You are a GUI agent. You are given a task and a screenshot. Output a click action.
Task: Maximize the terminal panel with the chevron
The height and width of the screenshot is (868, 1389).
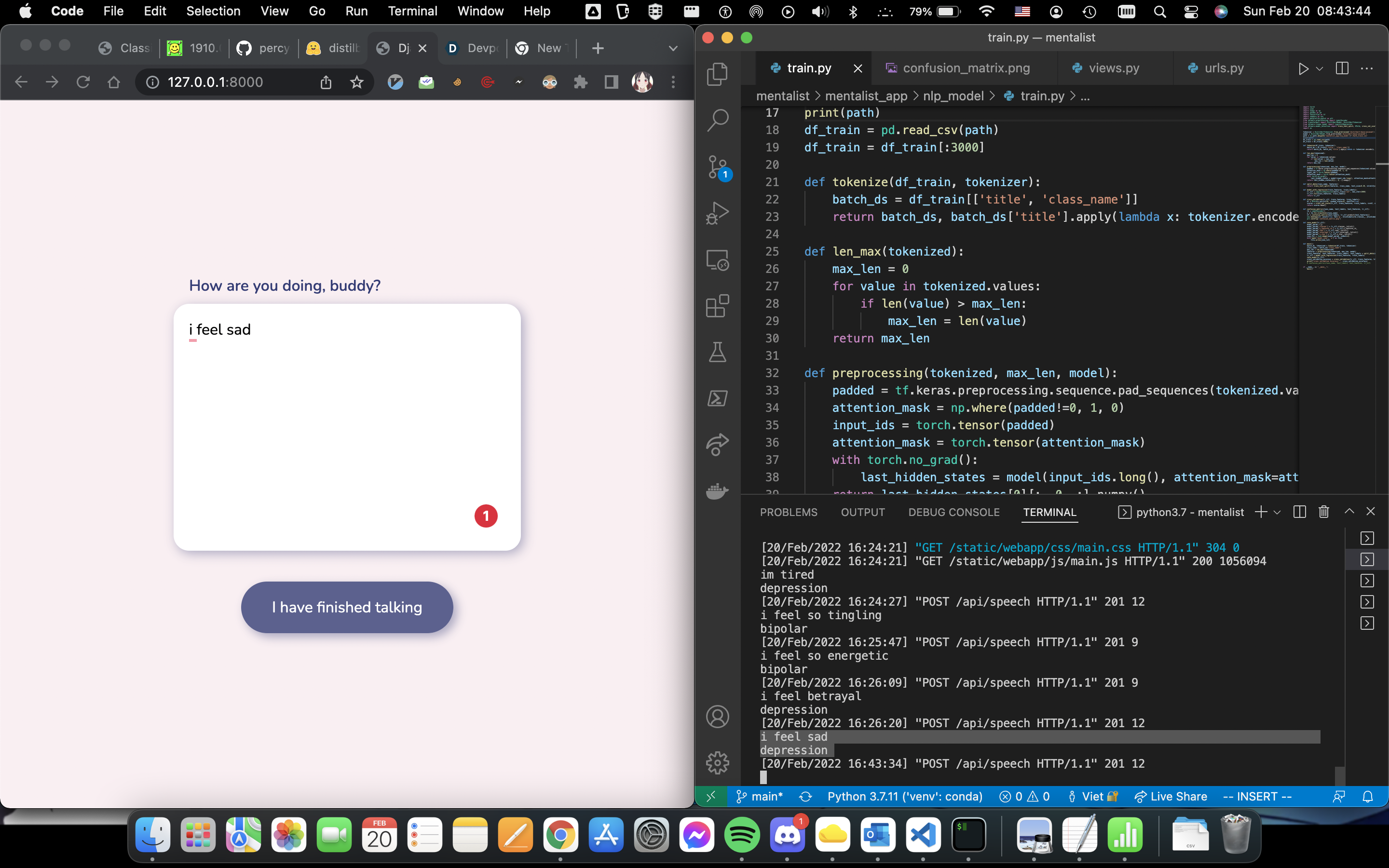pyautogui.click(x=1349, y=512)
